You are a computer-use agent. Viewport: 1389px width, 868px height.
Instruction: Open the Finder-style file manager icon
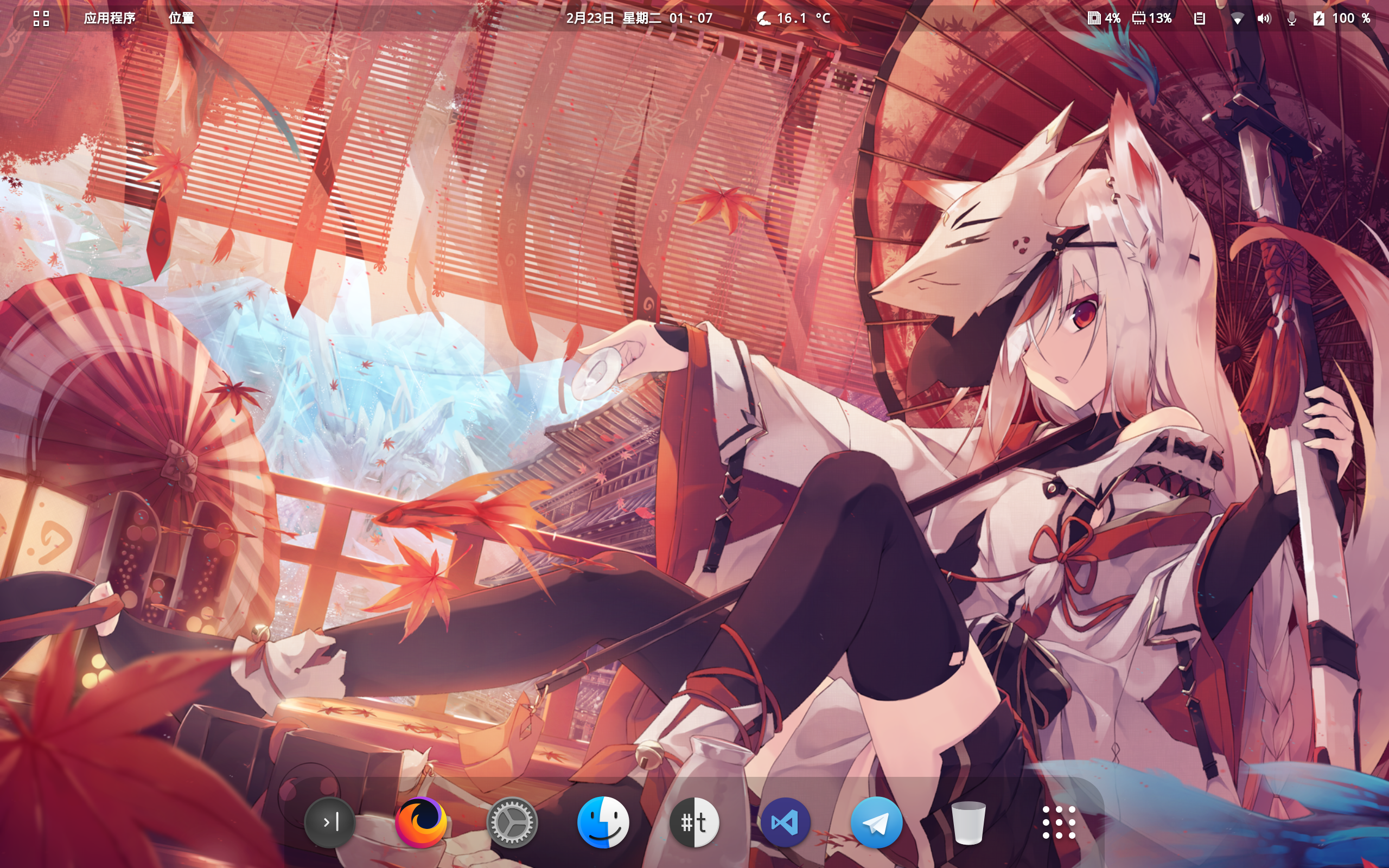[x=603, y=822]
